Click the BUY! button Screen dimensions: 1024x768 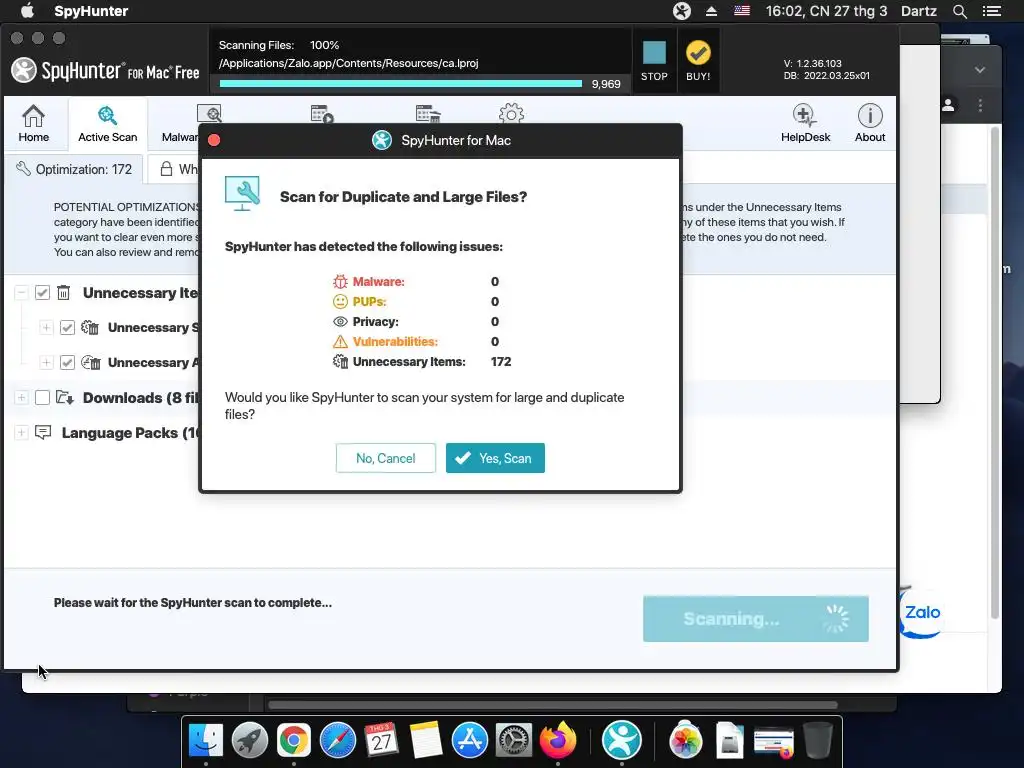pyautogui.click(x=698, y=61)
